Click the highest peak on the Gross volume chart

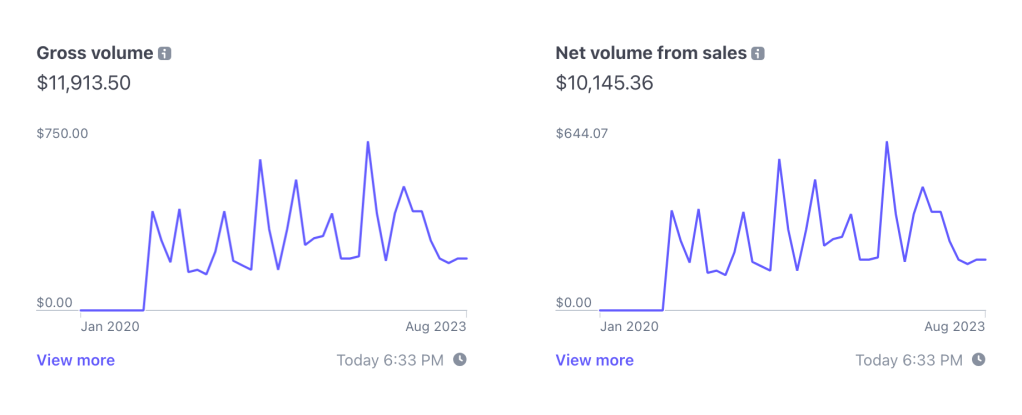(368, 142)
